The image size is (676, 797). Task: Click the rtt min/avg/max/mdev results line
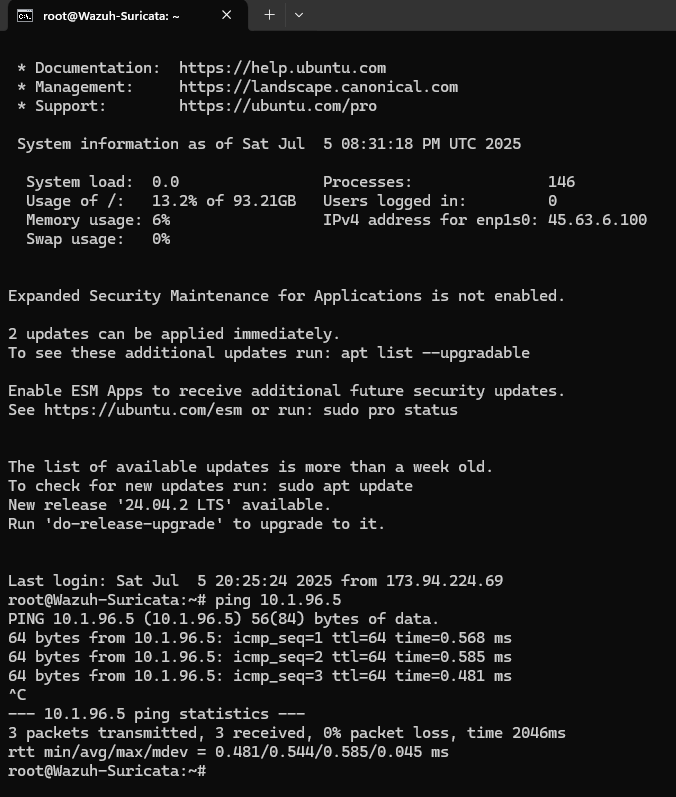pos(228,752)
